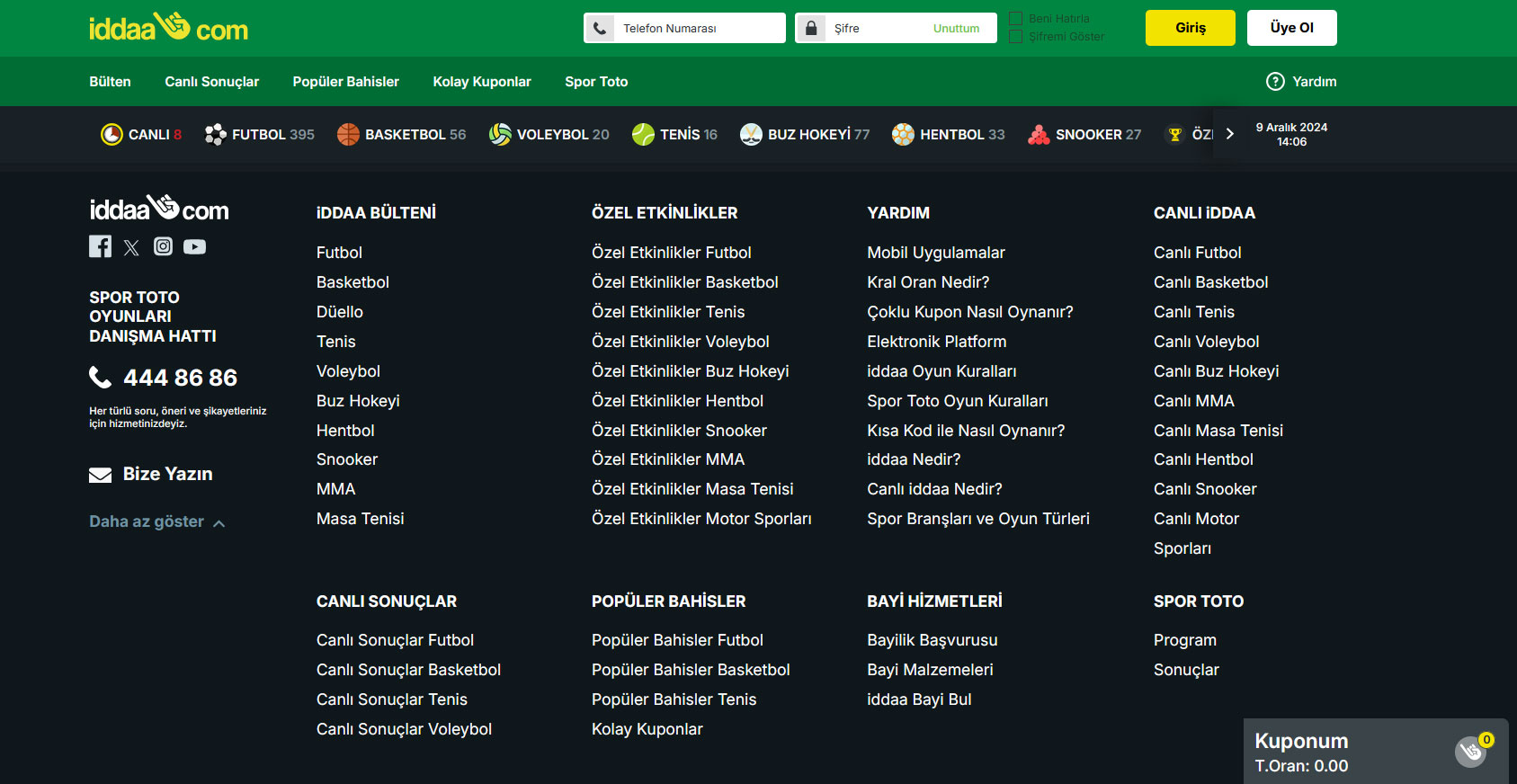Open Spor Toto Program link
Viewport: 1517px width, 784px height.
click(x=1185, y=640)
